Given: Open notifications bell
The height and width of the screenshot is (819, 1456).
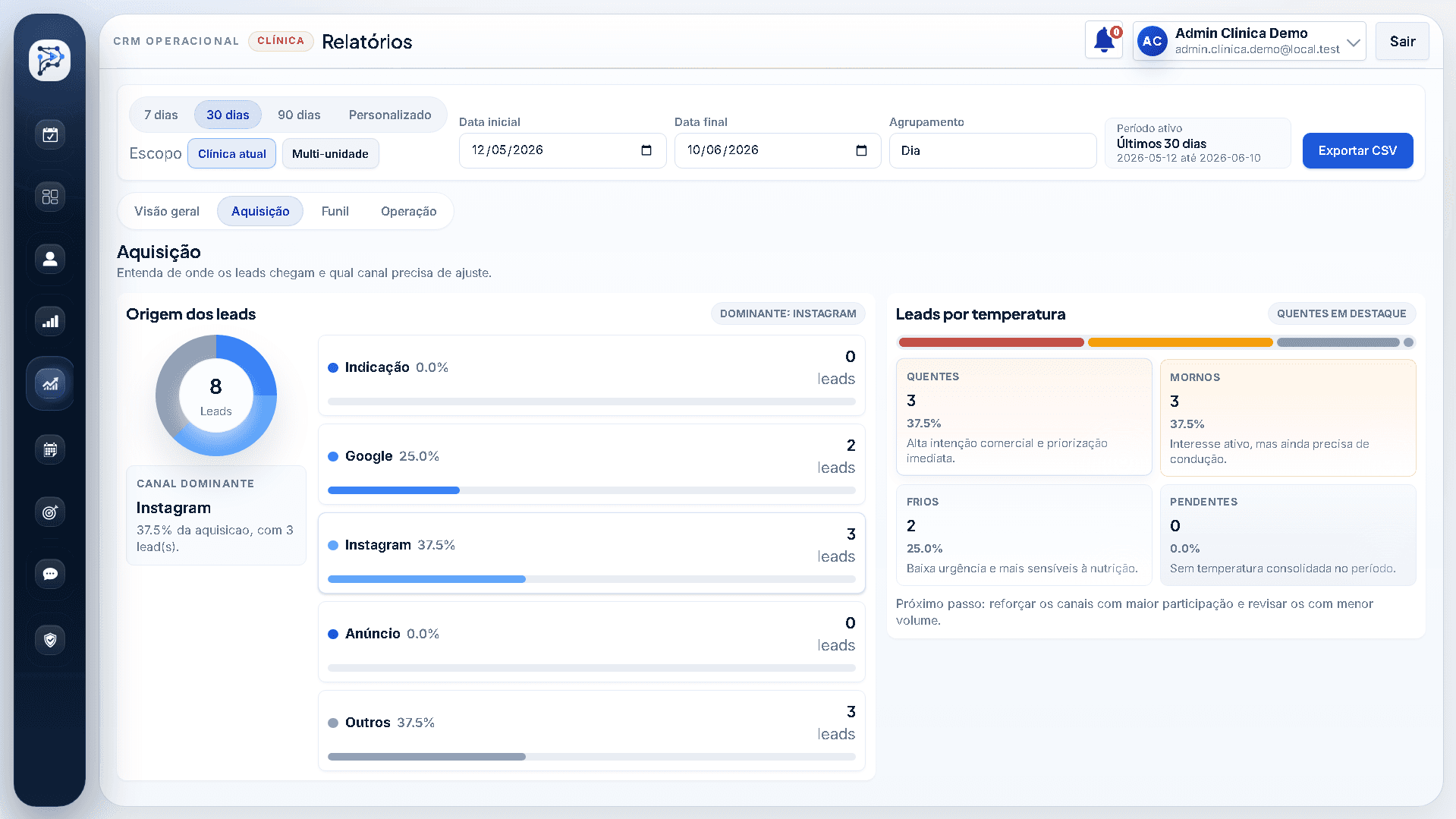Looking at the screenshot, I should (1104, 41).
